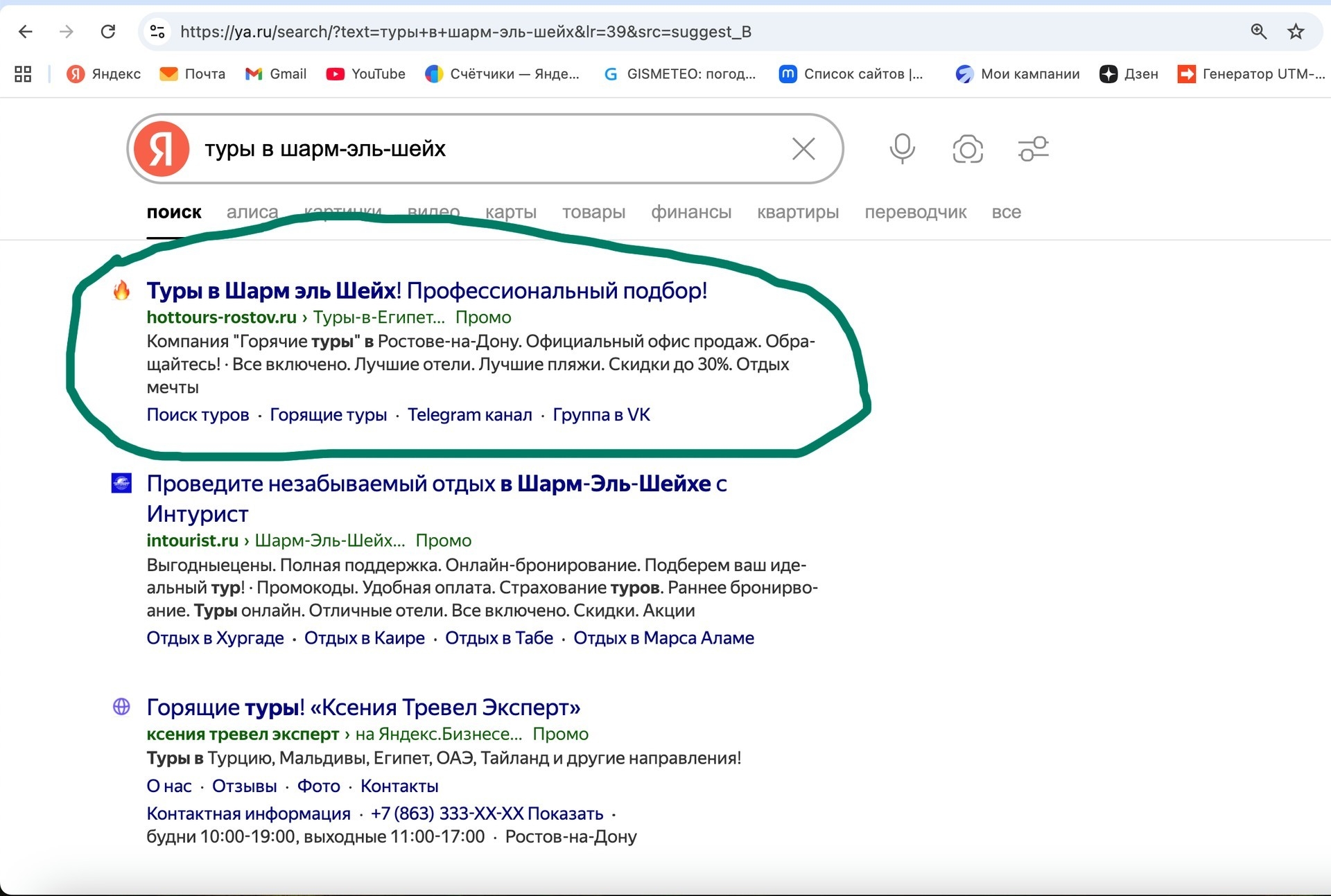Screen dimensions: 1331x896
Task: Open site info icon left of URL
Action: [x=157, y=32]
